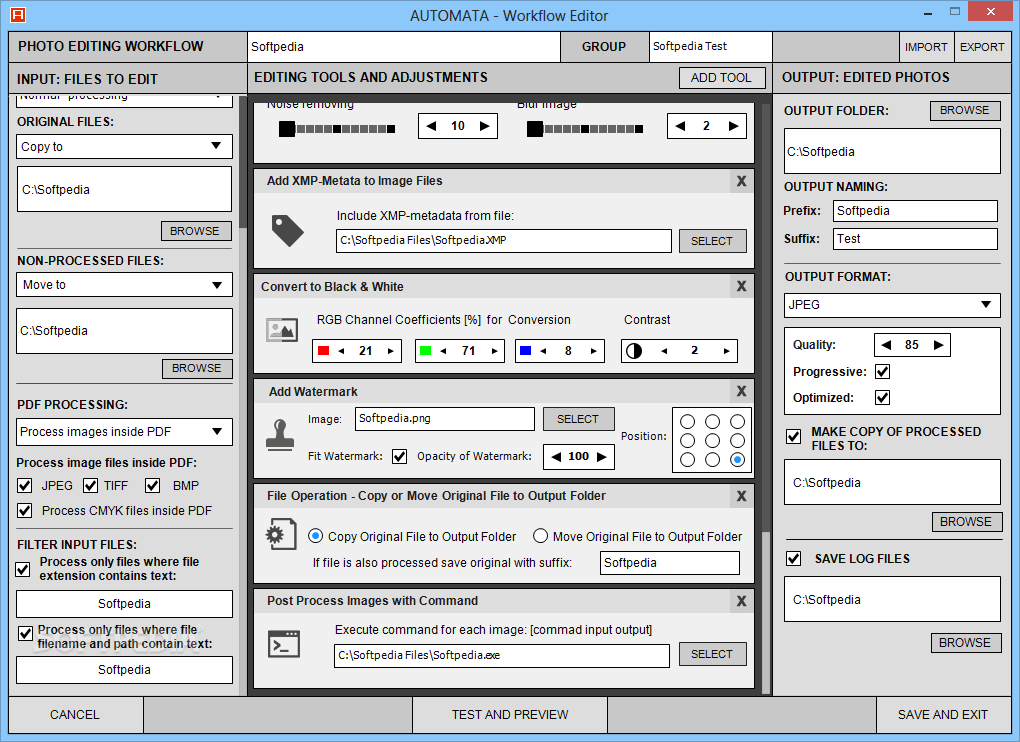Click the watermark stamp icon

[280, 435]
